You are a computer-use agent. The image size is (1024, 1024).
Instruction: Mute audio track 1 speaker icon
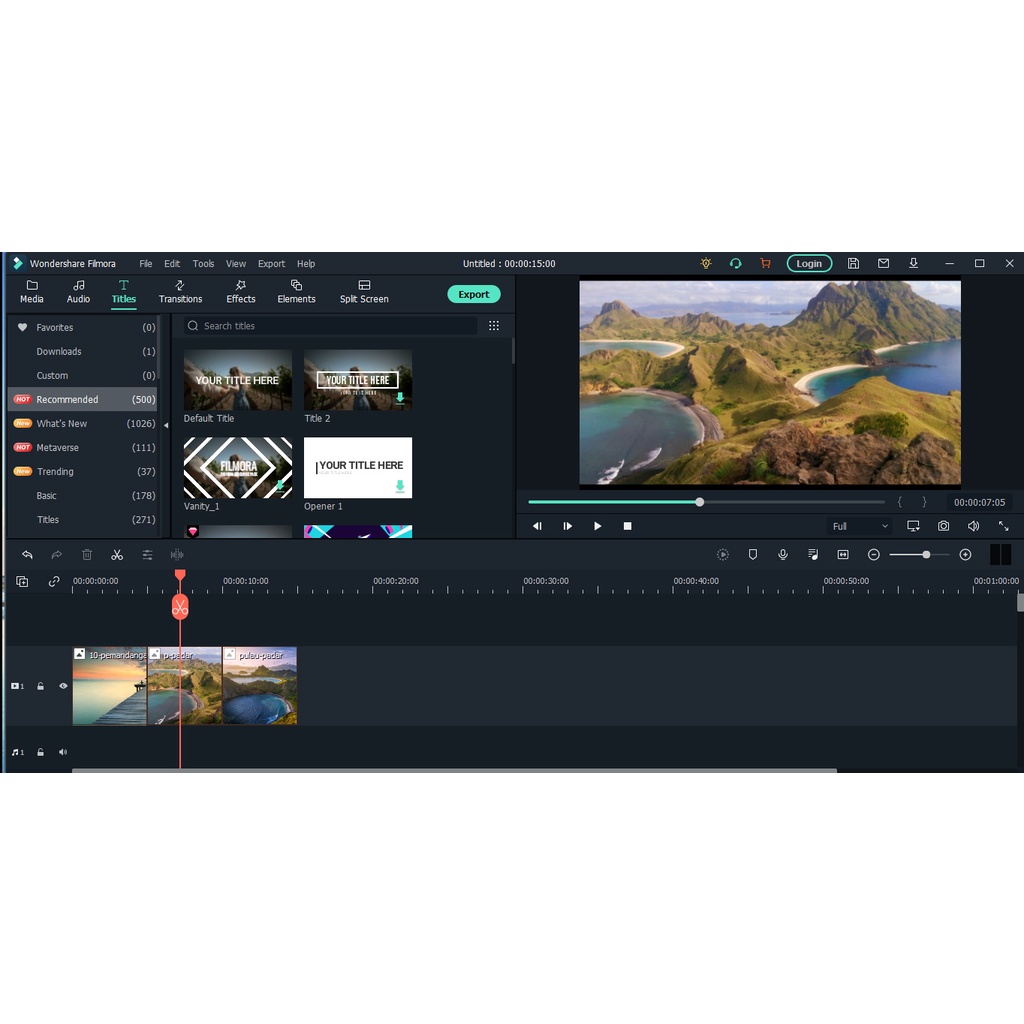click(x=63, y=752)
